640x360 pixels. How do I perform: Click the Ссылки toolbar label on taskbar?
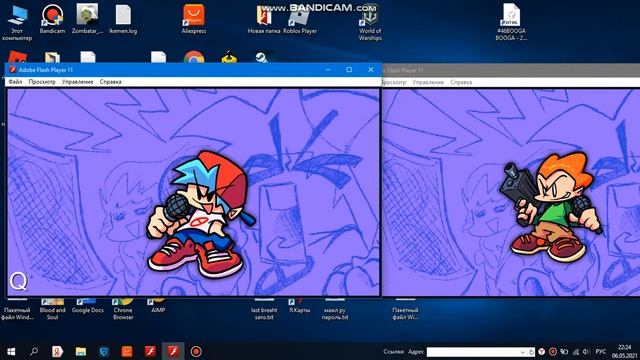tap(393, 351)
